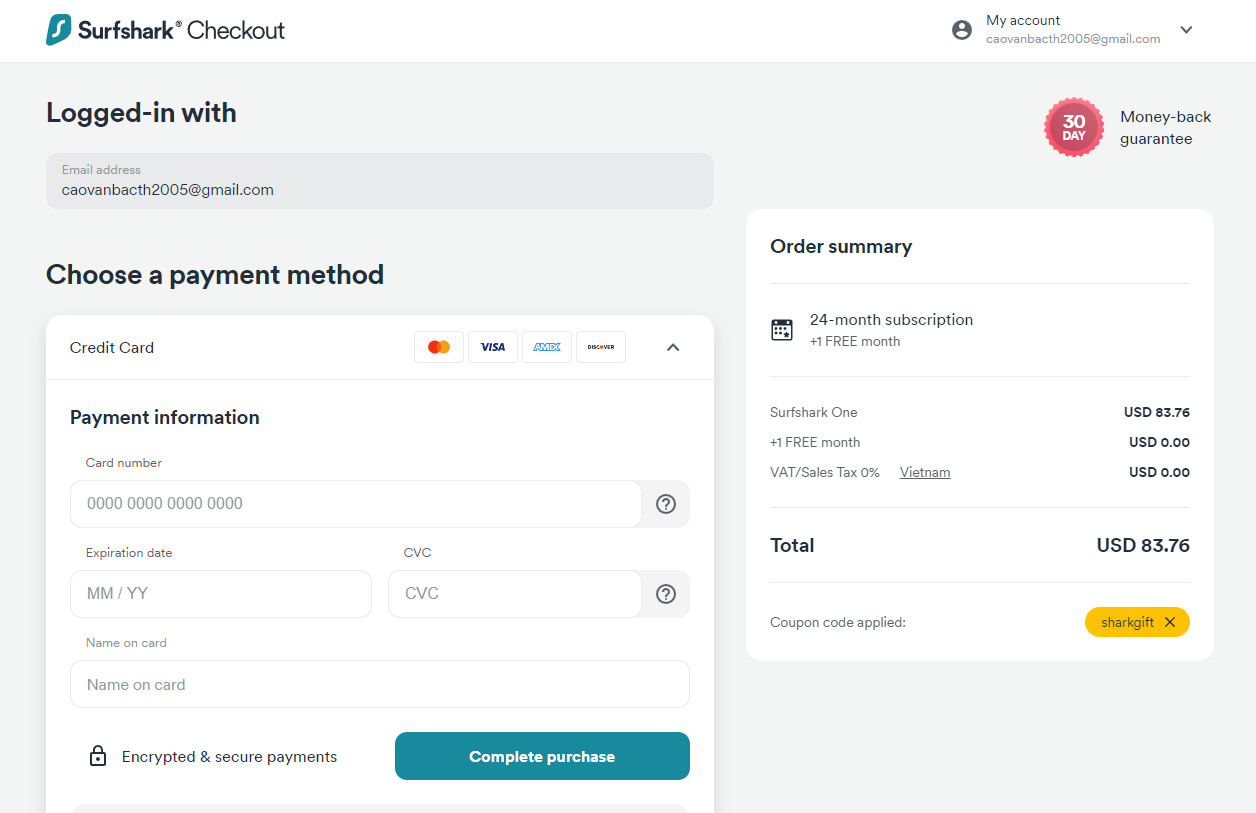Click the Surfshark One label

coord(814,412)
